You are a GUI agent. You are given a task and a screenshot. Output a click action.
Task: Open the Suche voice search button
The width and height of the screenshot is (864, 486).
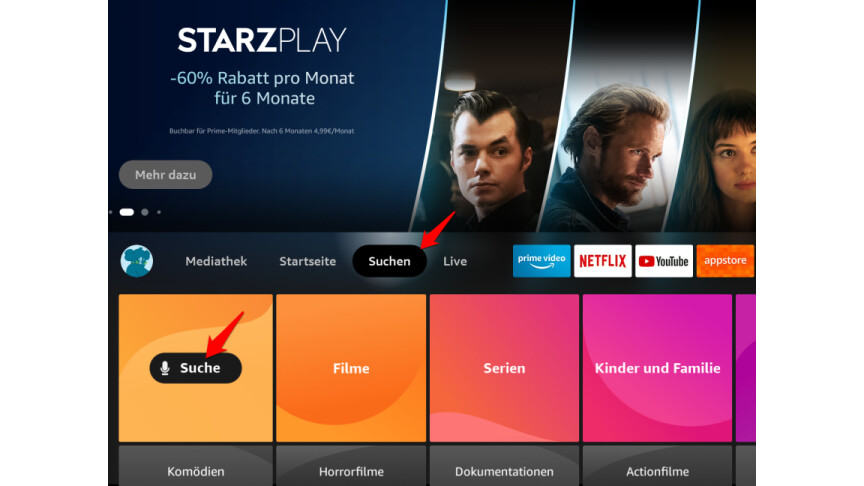click(196, 368)
